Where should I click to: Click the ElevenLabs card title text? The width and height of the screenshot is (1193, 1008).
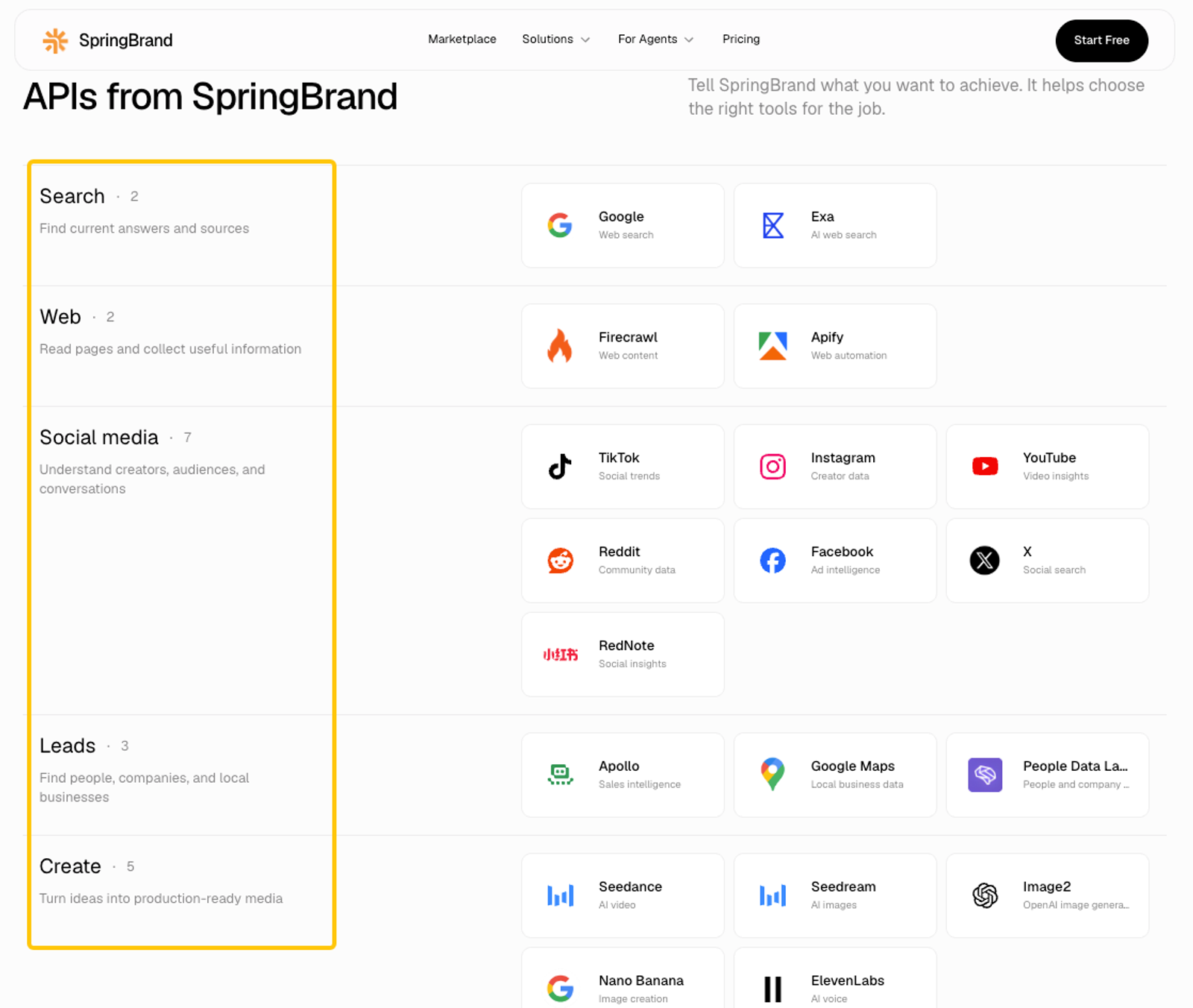pyautogui.click(x=848, y=980)
